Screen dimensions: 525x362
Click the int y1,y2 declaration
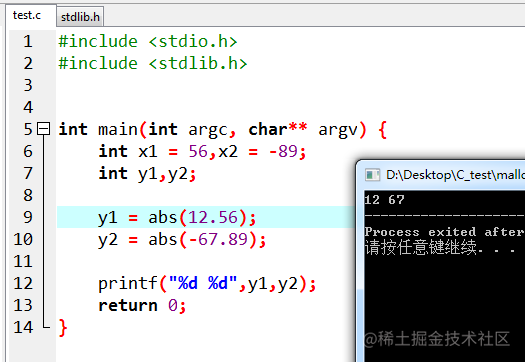point(147,174)
